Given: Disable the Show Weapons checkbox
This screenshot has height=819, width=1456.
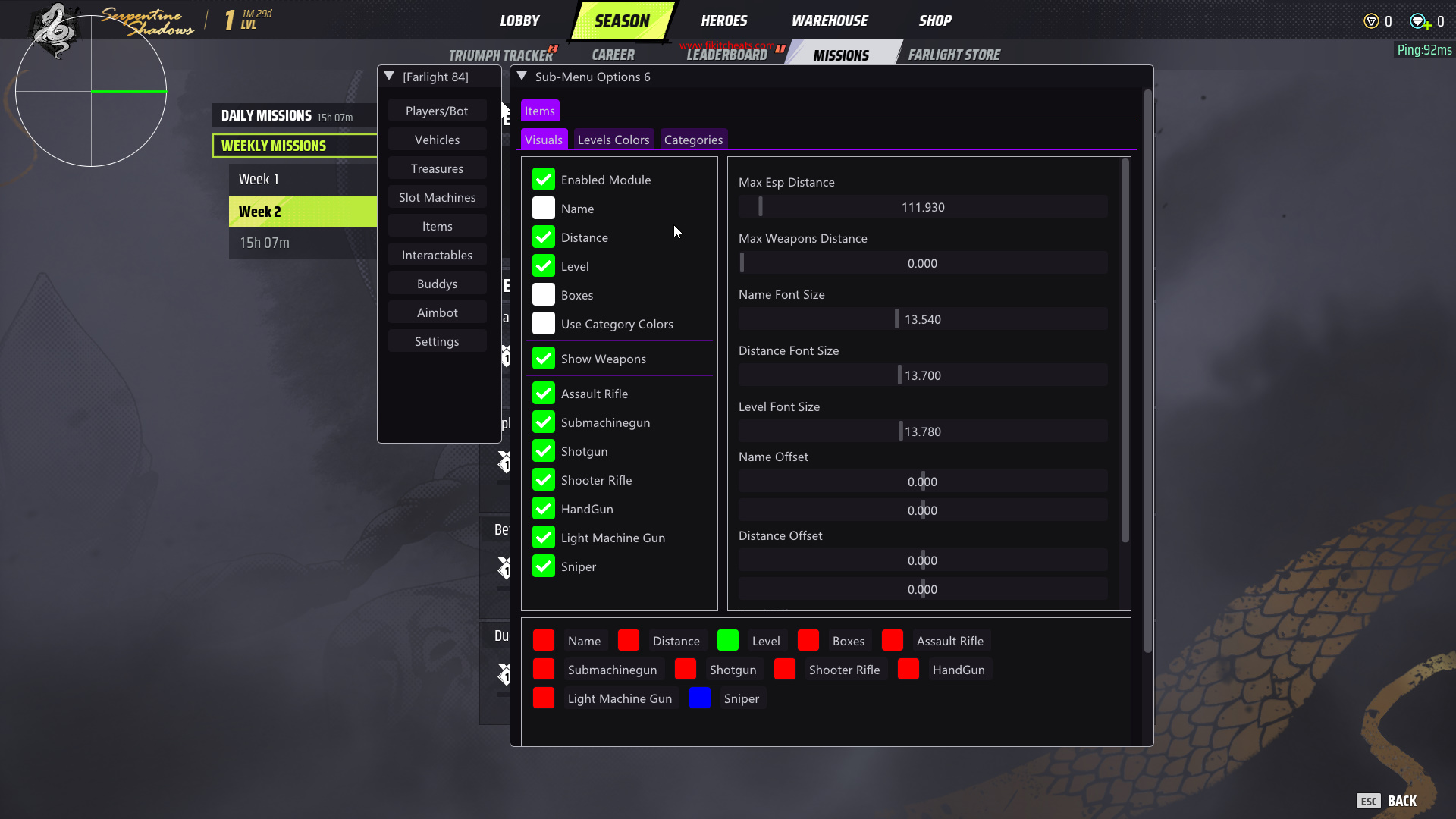Looking at the screenshot, I should 544,359.
